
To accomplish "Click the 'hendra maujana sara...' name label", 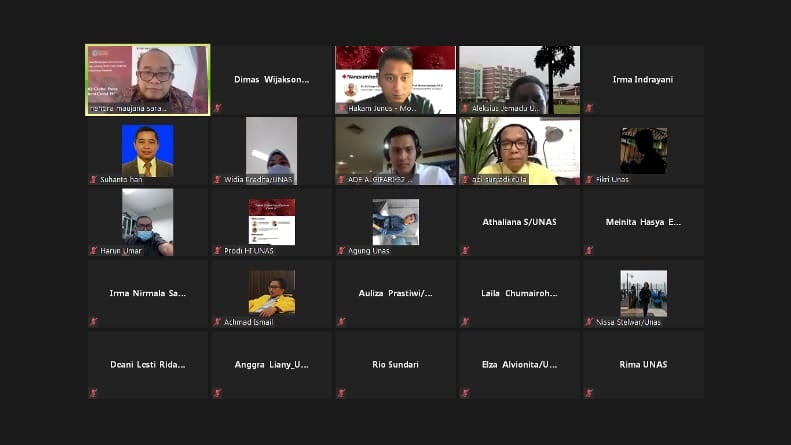I will point(129,108).
